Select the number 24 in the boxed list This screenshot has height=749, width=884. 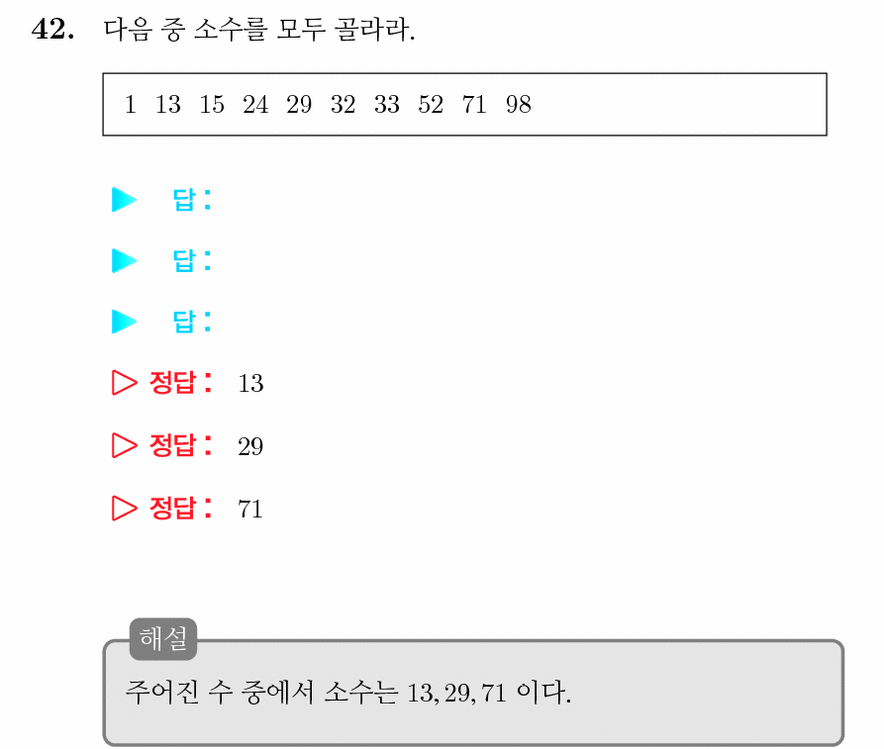[x=255, y=104]
